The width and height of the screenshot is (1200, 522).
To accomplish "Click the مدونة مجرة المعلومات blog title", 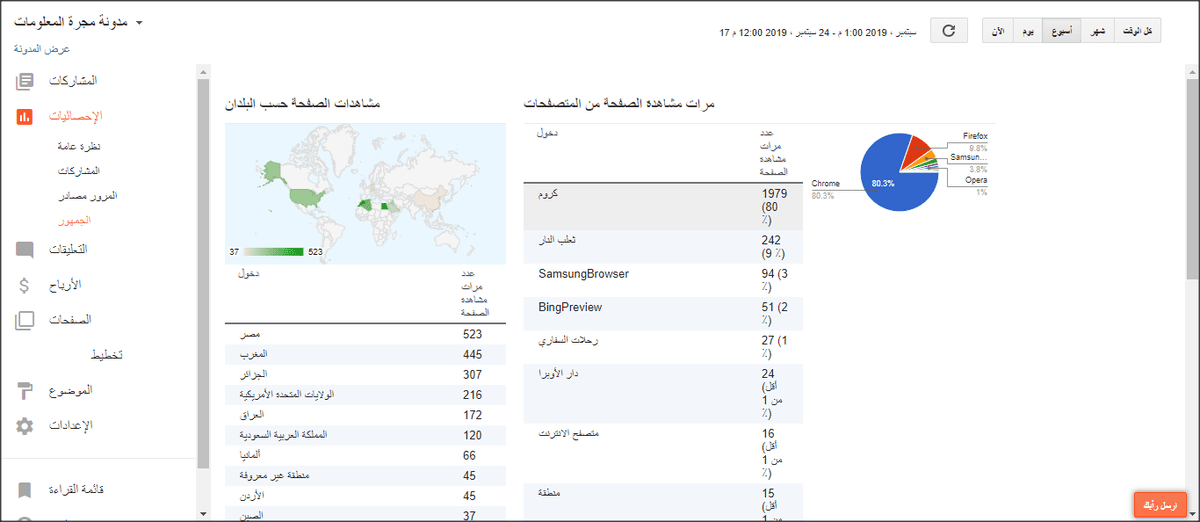I will pos(72,22).
